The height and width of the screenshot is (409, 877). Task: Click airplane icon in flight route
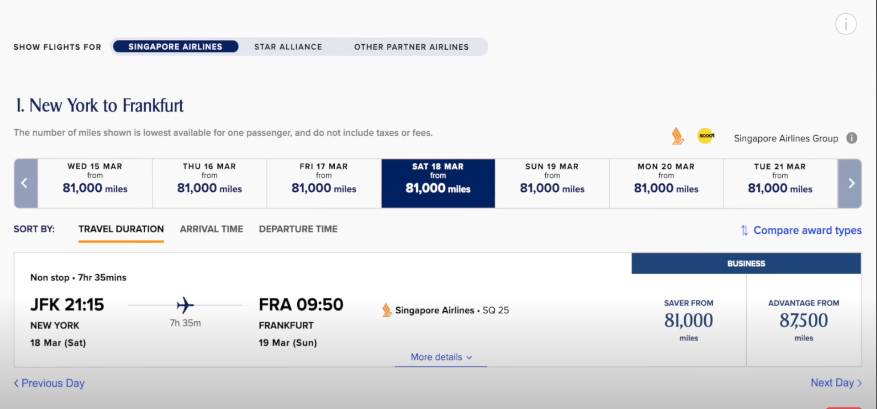(185, 305)
